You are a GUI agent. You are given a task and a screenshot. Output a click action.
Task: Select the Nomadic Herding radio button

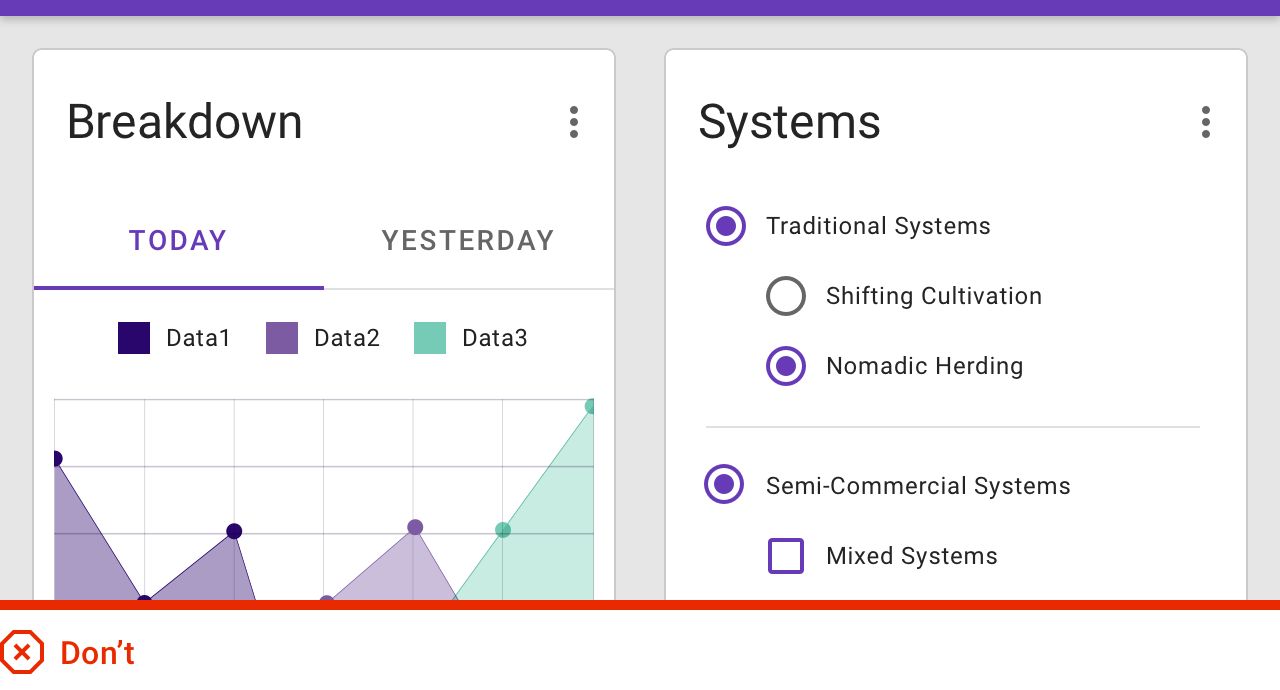pos(786,366)
